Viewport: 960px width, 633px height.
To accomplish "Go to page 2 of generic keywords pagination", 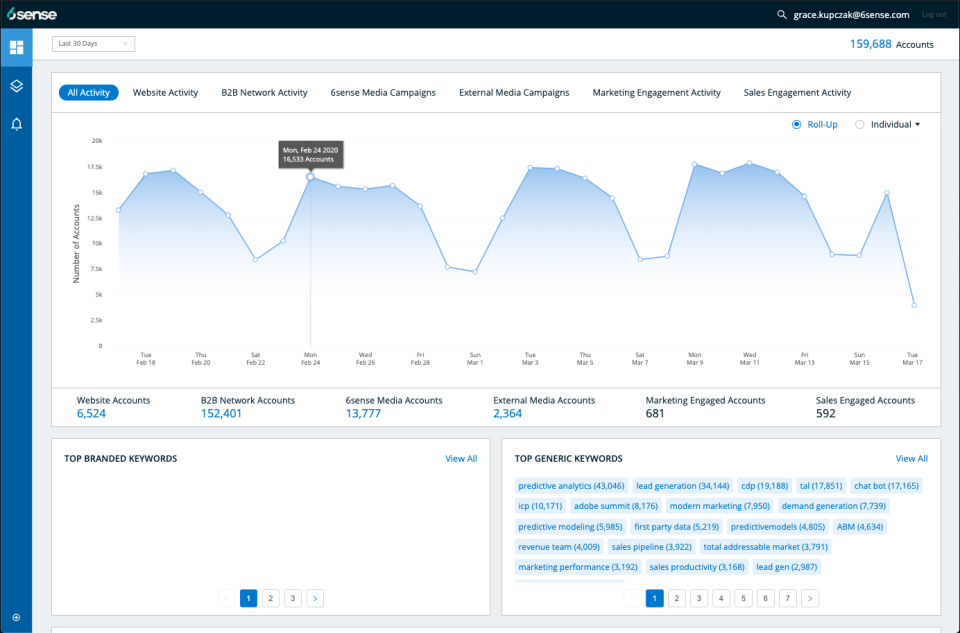I will click(x=676, y=597).
